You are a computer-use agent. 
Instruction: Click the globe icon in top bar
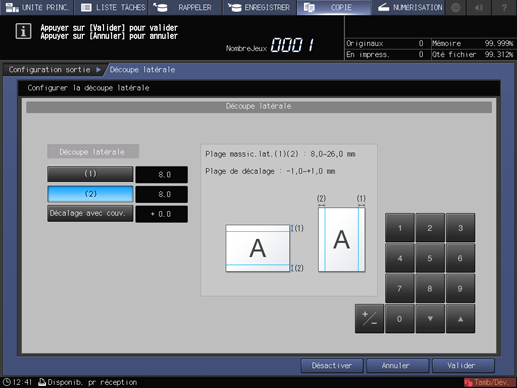point(456,7)
